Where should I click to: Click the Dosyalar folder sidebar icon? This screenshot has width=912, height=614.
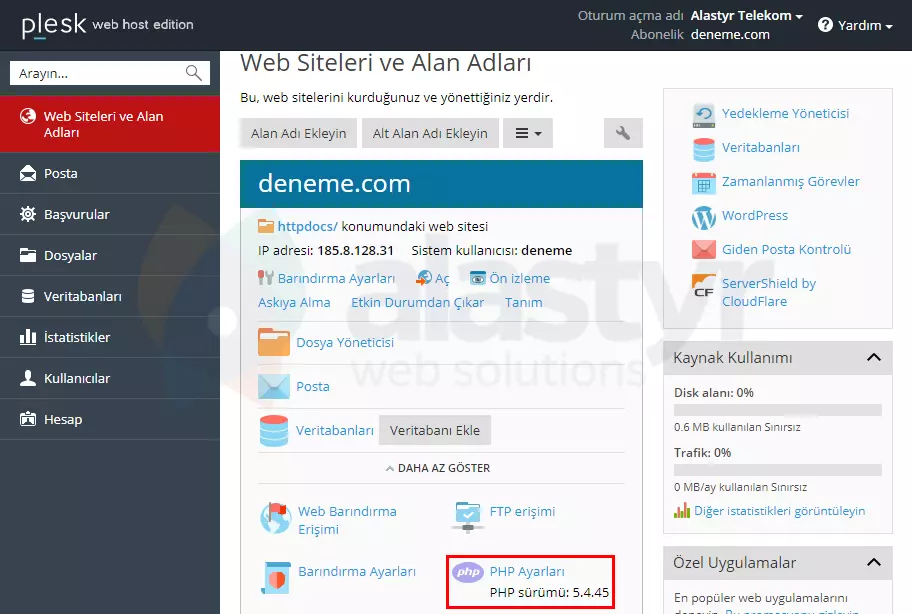click(27, 255)
